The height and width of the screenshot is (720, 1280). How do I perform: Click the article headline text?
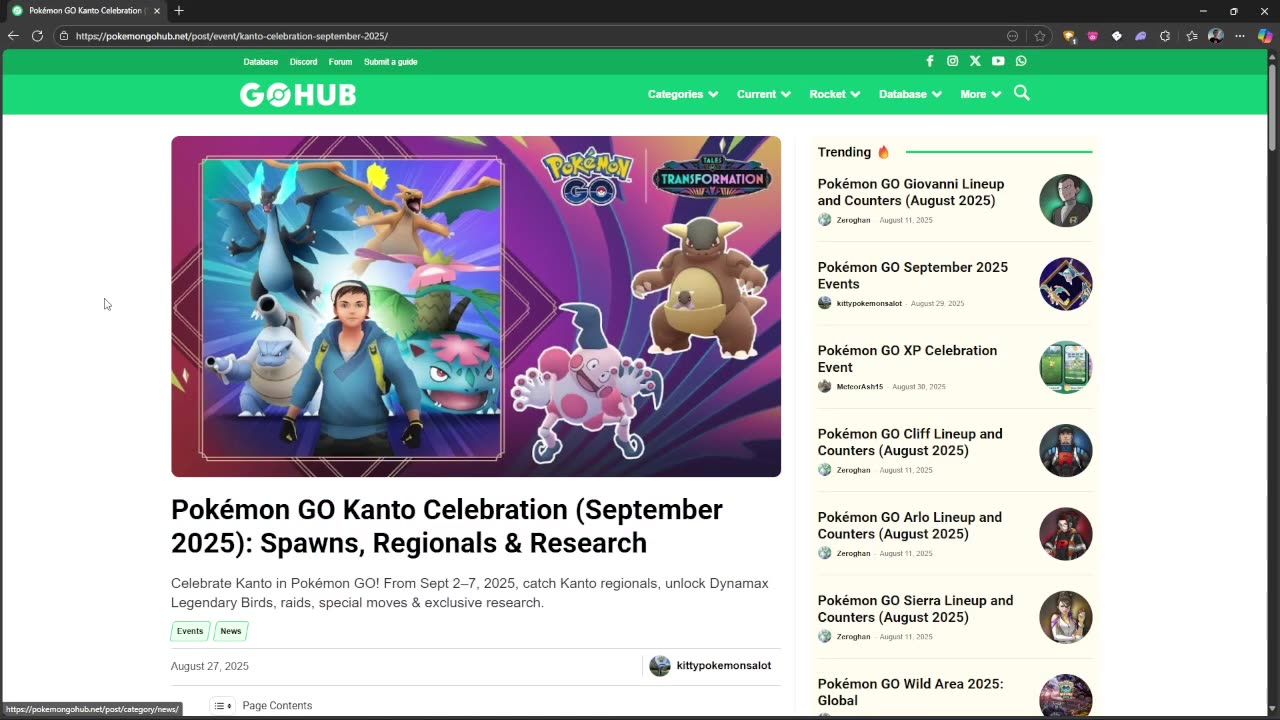point(447,526)
